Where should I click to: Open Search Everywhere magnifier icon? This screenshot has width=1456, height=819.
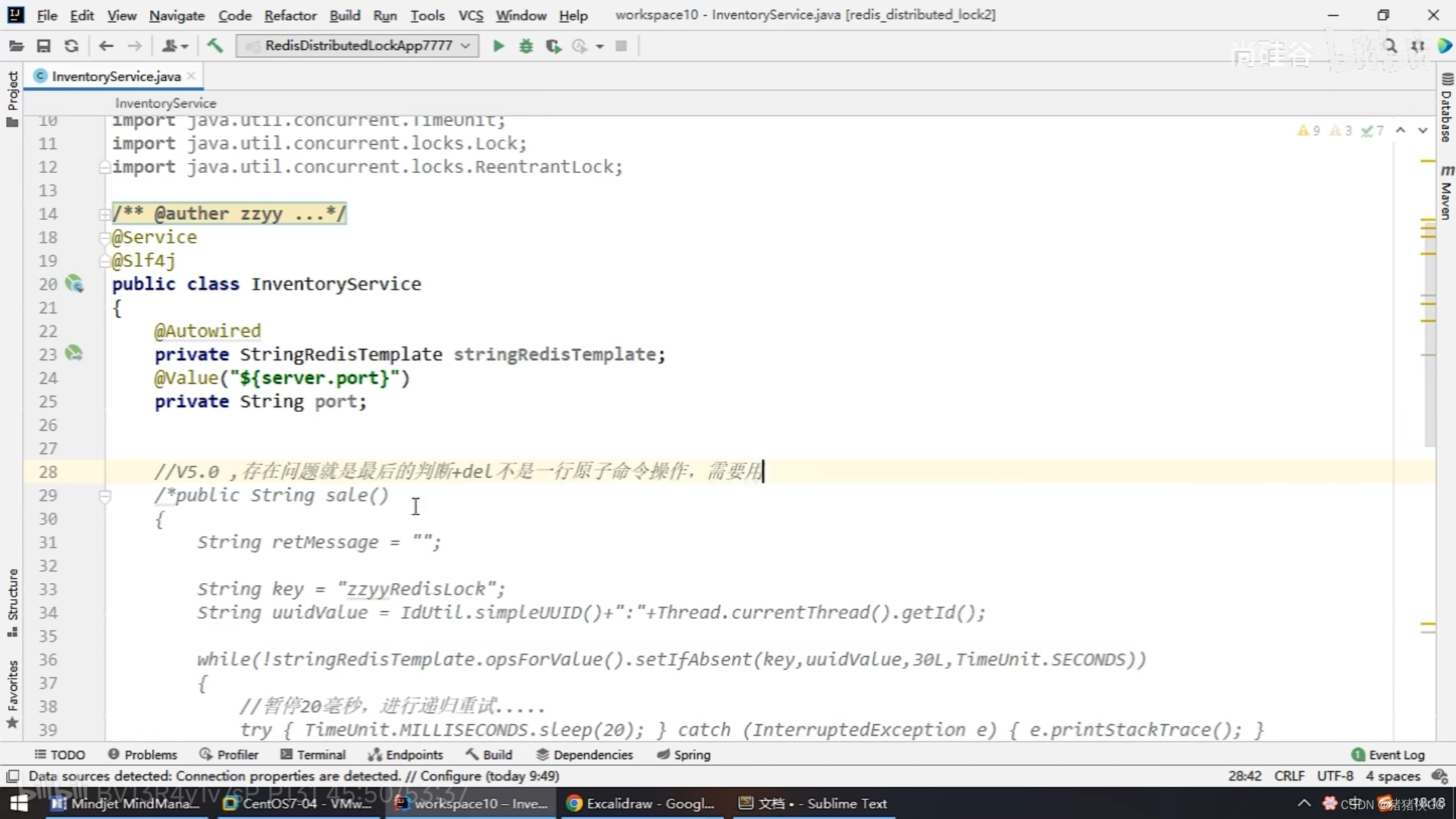coord(1389,46)
